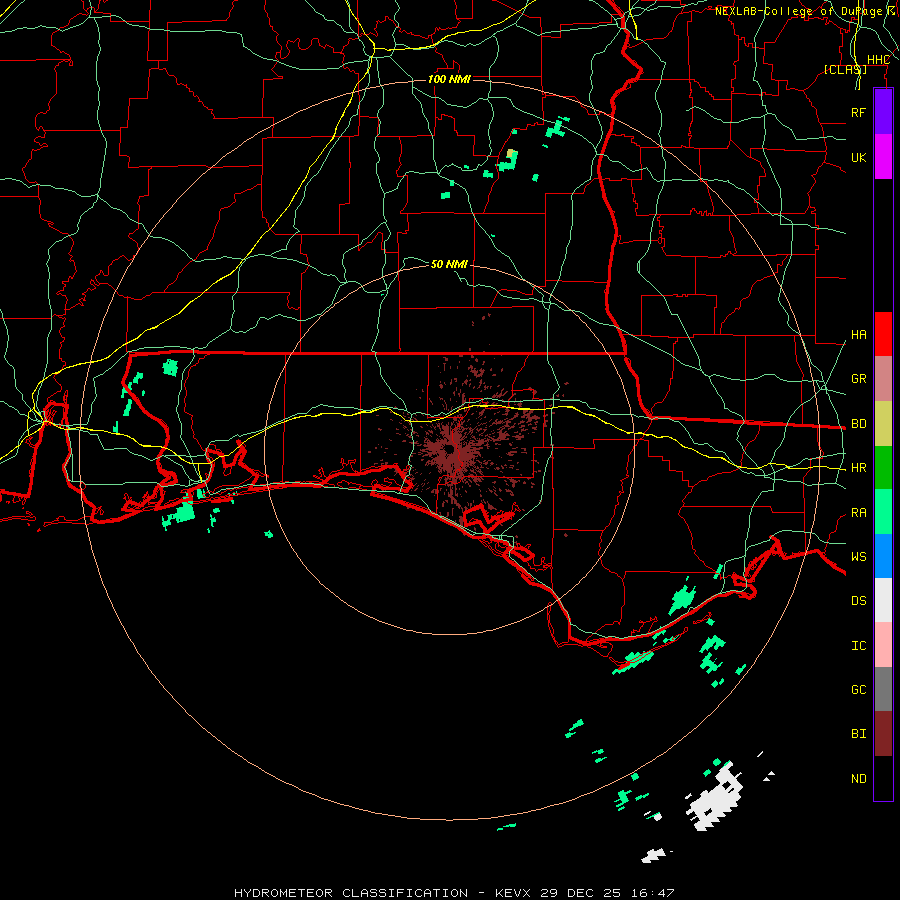Click the large white dry snow echo

[715, 798]
